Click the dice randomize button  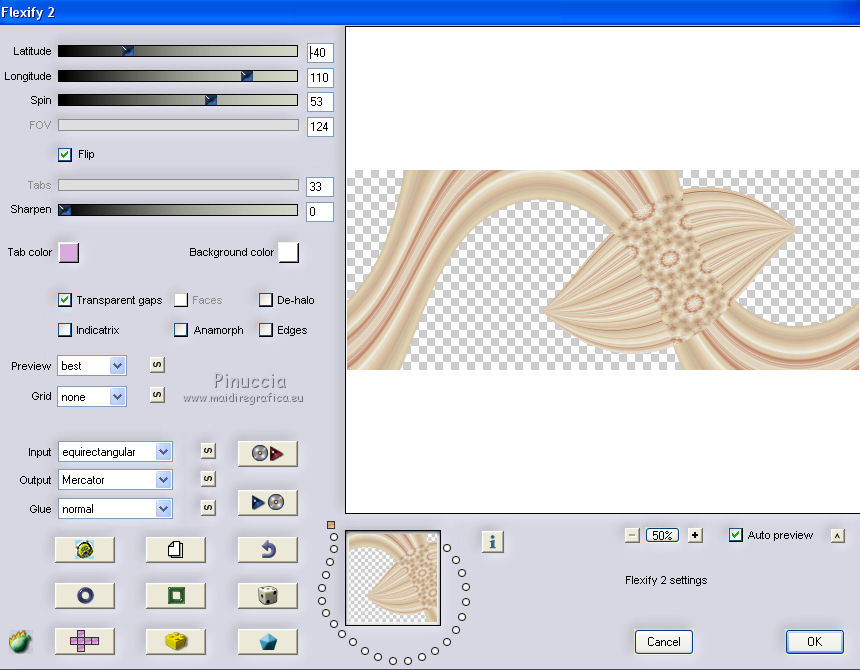click(268, 595)
